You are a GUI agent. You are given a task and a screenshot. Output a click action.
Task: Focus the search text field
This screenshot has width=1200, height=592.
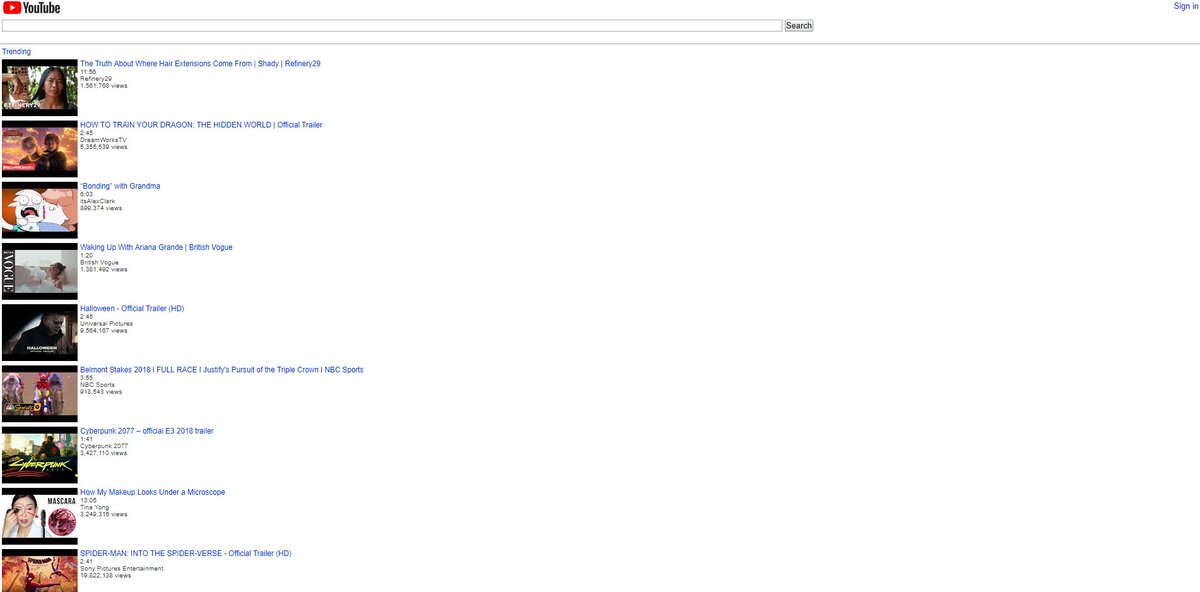392,25
